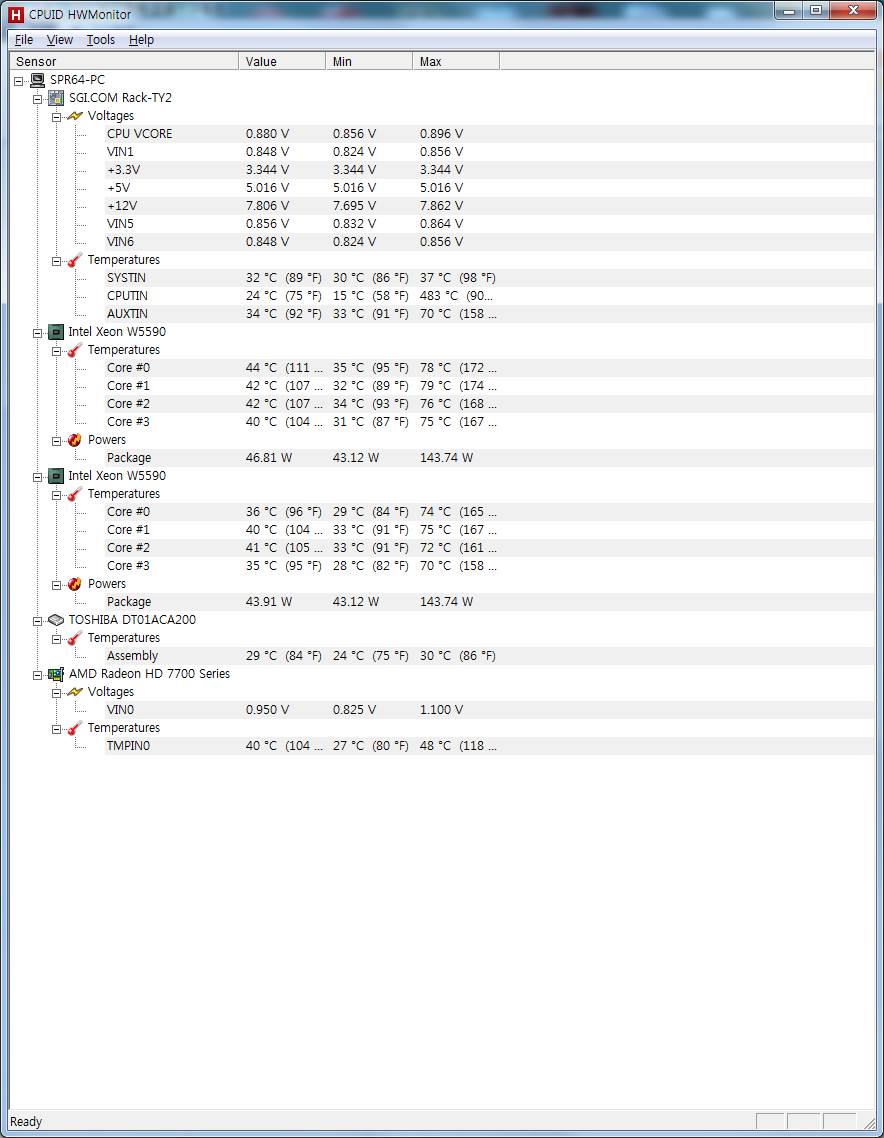The image size is (884, 1138).
Task: Select the SYSTIN temperature row
Action: click(x=490, y=278)
